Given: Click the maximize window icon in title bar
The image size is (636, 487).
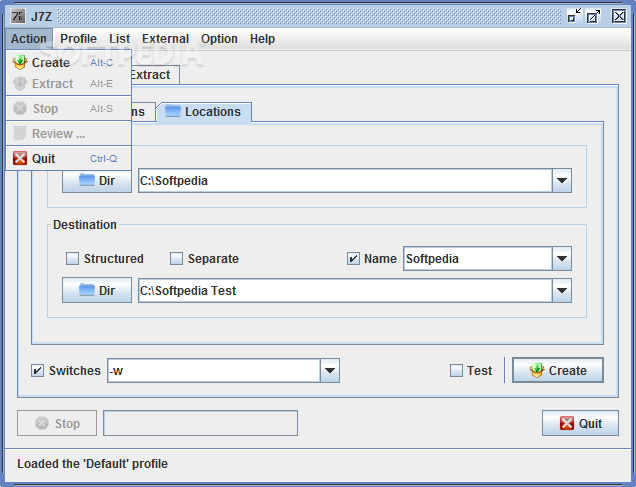Looking at the screenshot, I should [x=593, y=16].
